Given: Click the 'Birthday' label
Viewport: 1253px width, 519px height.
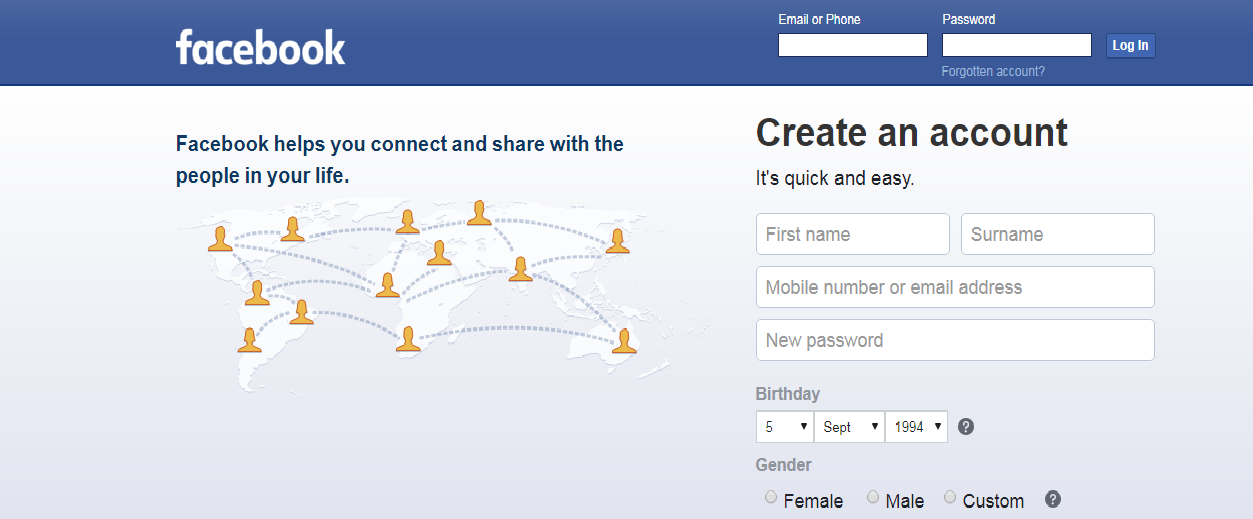Looking at the screenshot, I should click(x=788, y=394).
